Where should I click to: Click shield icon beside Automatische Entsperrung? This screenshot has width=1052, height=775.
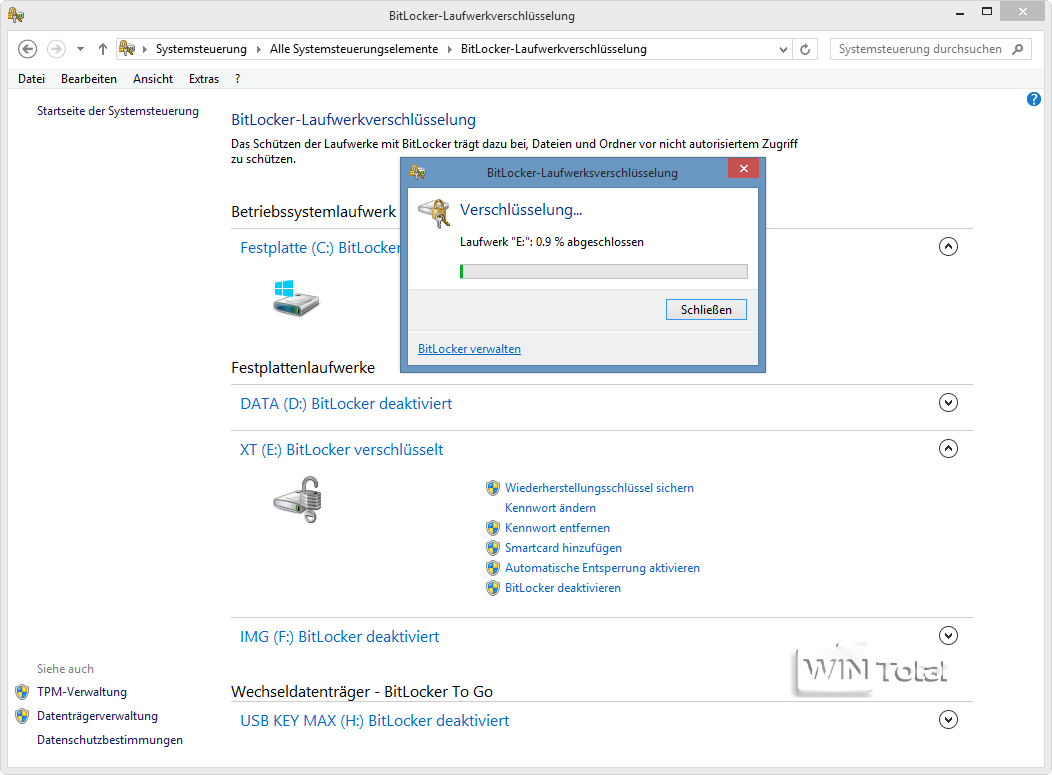493,568
